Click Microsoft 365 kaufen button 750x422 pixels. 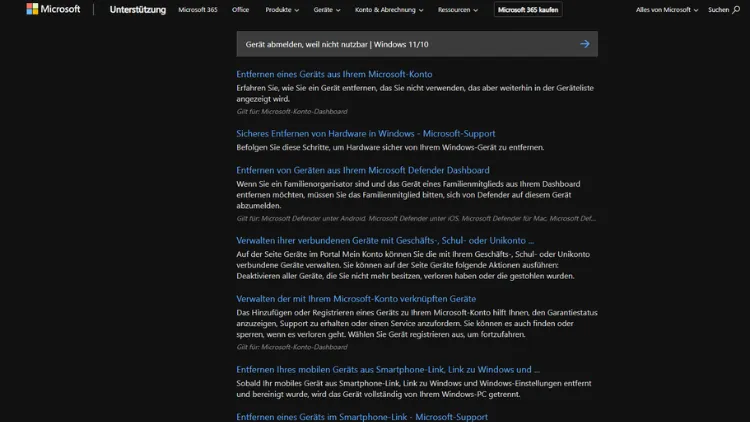[528, 10]
